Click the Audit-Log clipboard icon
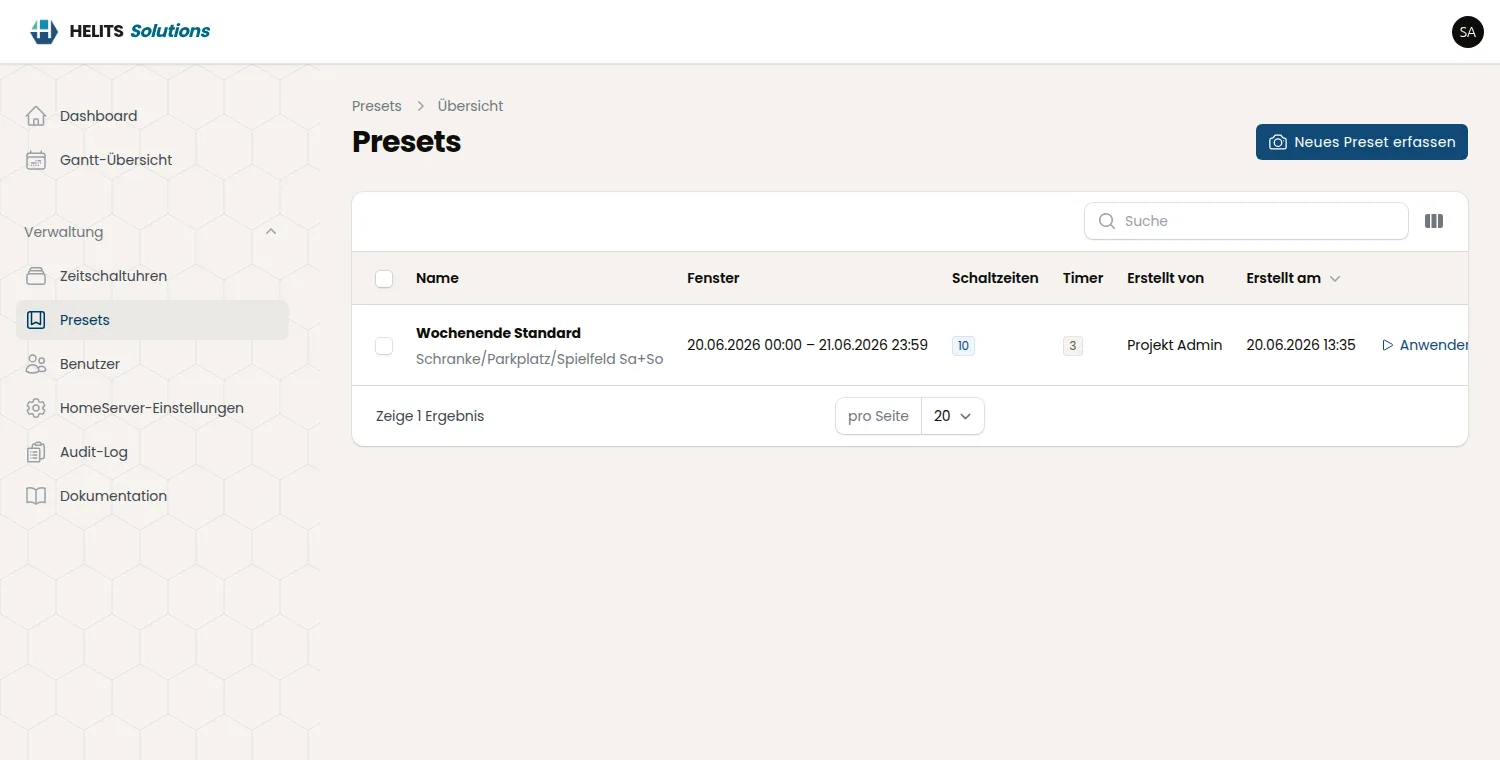Image resolution: width=1500 pixels, height=760 pixels. (36, 452)
